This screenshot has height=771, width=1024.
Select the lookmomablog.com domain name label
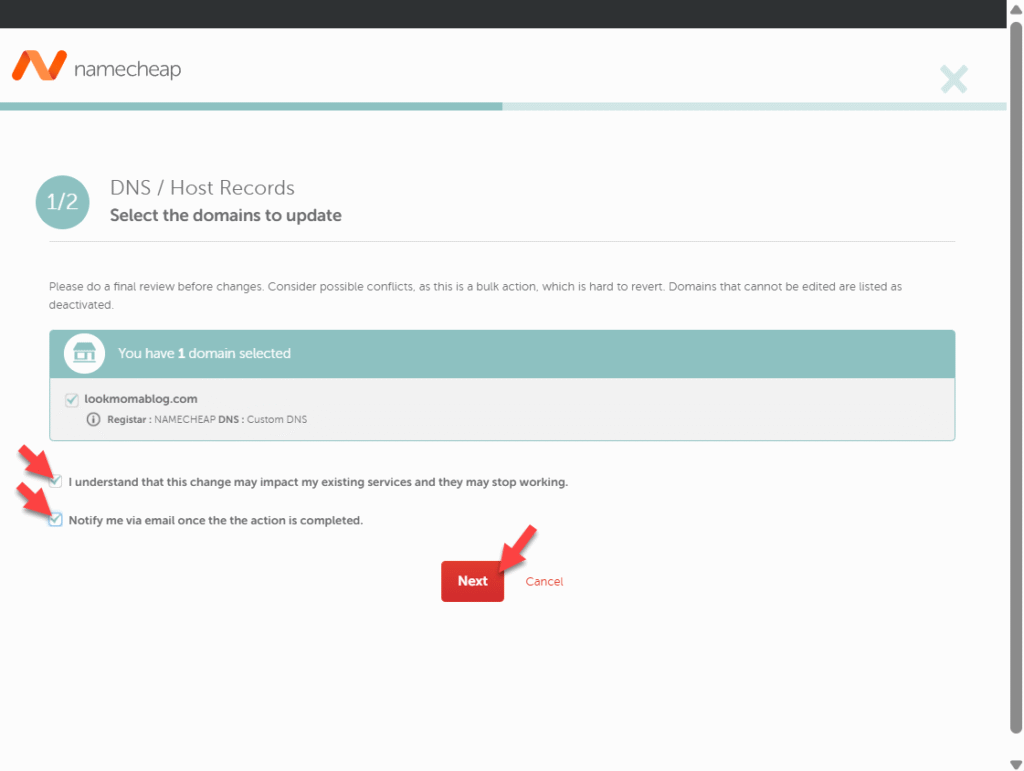[141, 399]
